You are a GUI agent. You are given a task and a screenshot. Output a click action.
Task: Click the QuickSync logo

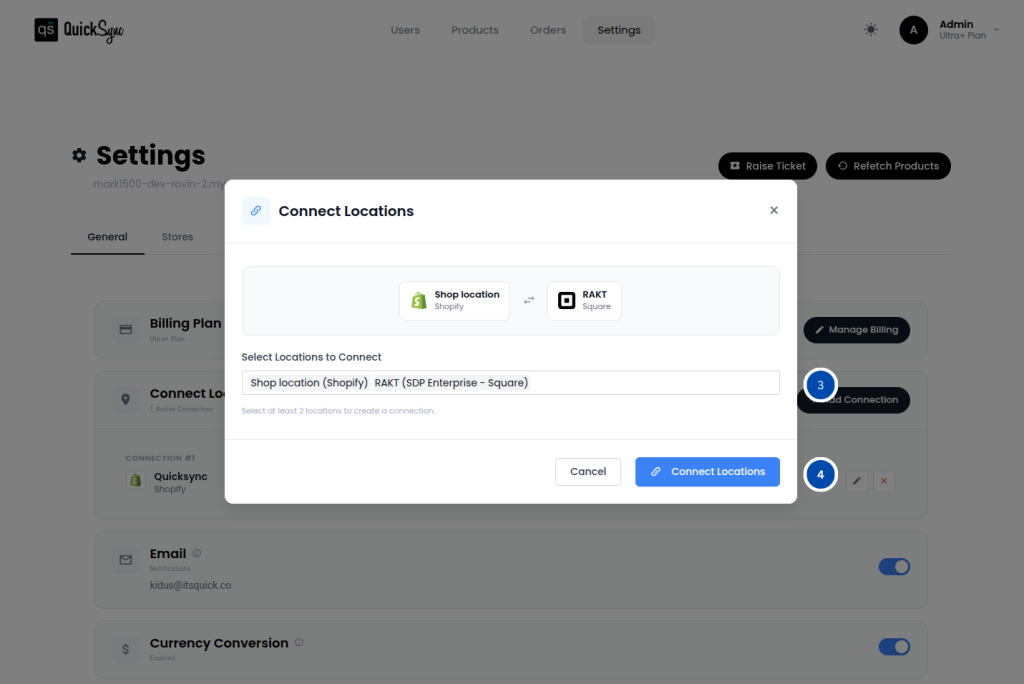[x=80, y=30]
